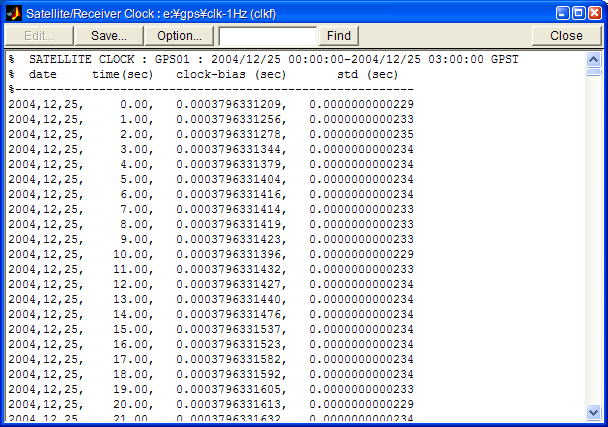Image resolution: width=608 pixels, height=427 pixels.
Task: Open the Option... settings
Action: click(x=179, y=36)
